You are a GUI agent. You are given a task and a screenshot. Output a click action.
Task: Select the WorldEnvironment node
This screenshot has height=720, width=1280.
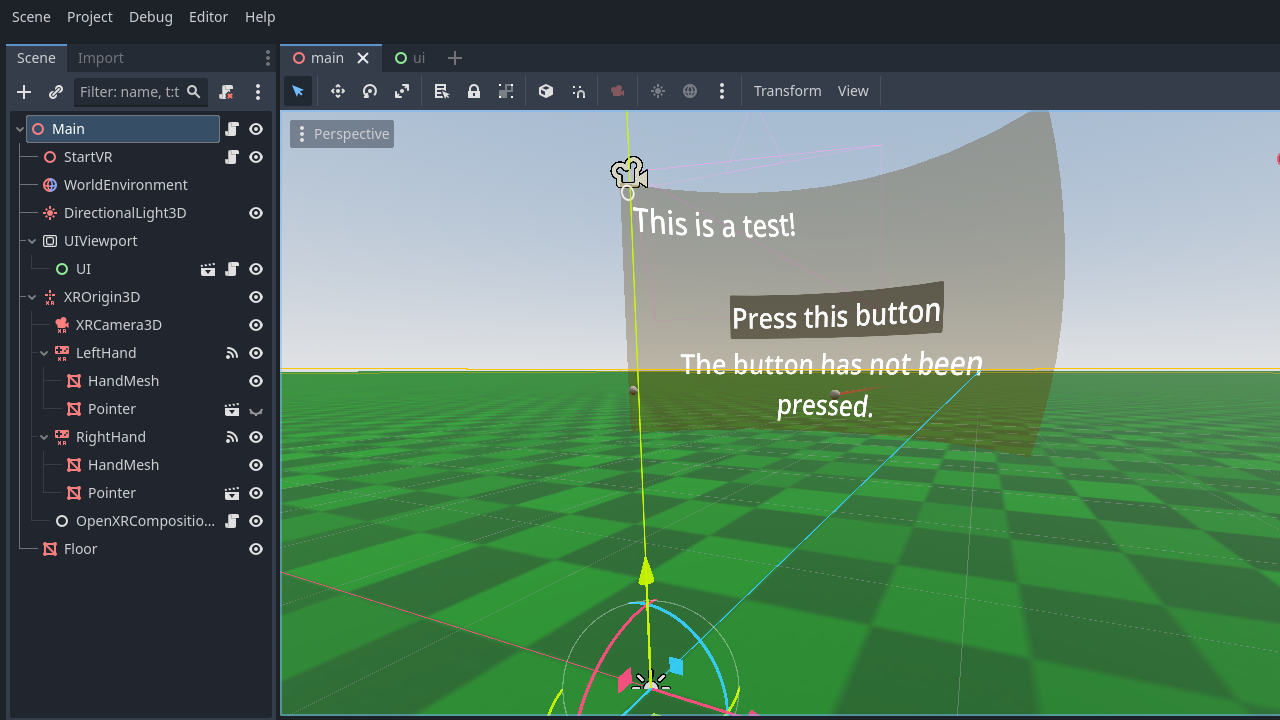click(x=125, y=185)
